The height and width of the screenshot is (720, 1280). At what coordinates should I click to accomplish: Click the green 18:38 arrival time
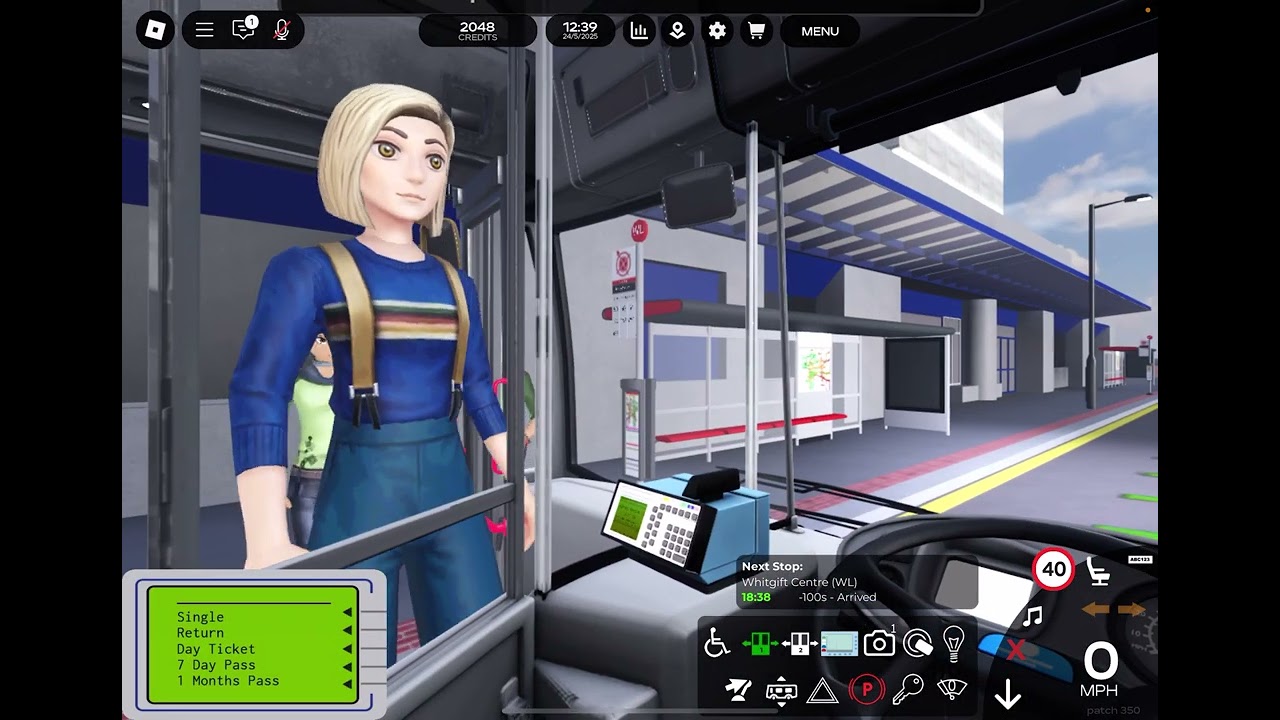pyautogui.click(x=756, y=597)
